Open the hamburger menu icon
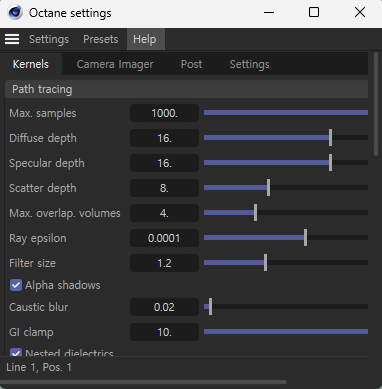Image resolution: width=382 pixels, height=389 pixels. (12, 39)
